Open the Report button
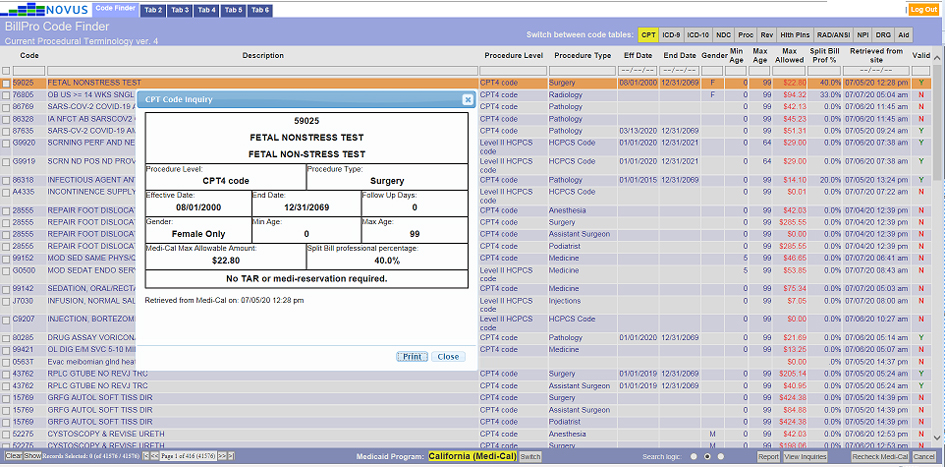Viewport: 945px width, 467px height. point(768,457)
